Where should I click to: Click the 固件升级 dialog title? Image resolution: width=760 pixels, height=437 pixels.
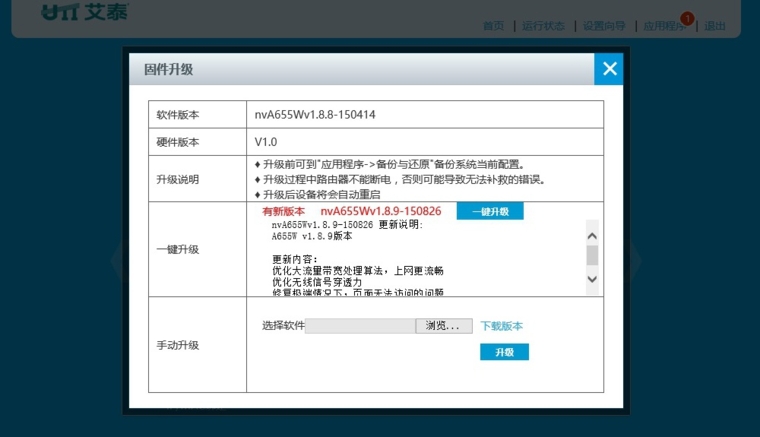[169, 70]
